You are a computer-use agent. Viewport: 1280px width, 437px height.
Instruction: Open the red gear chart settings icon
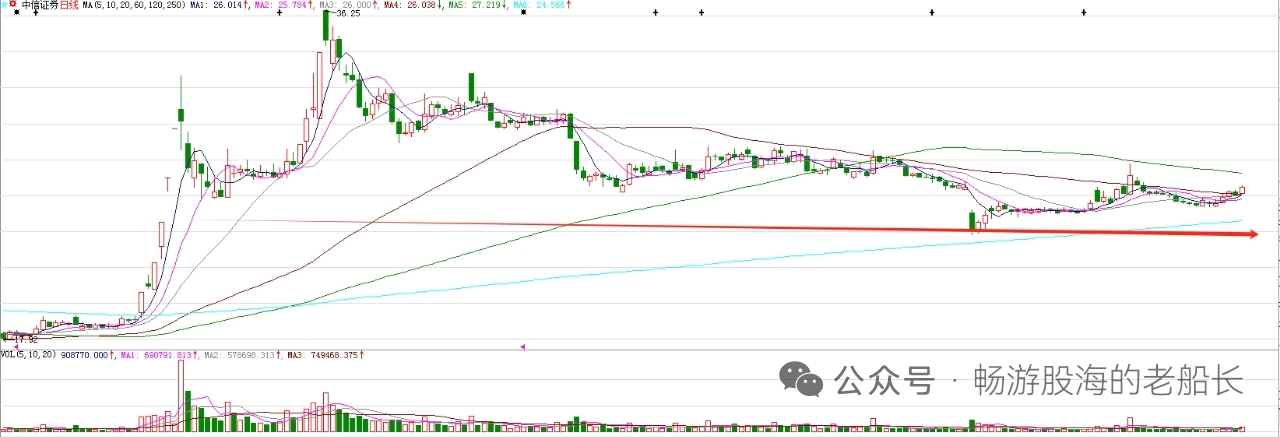tap(14, 5)
